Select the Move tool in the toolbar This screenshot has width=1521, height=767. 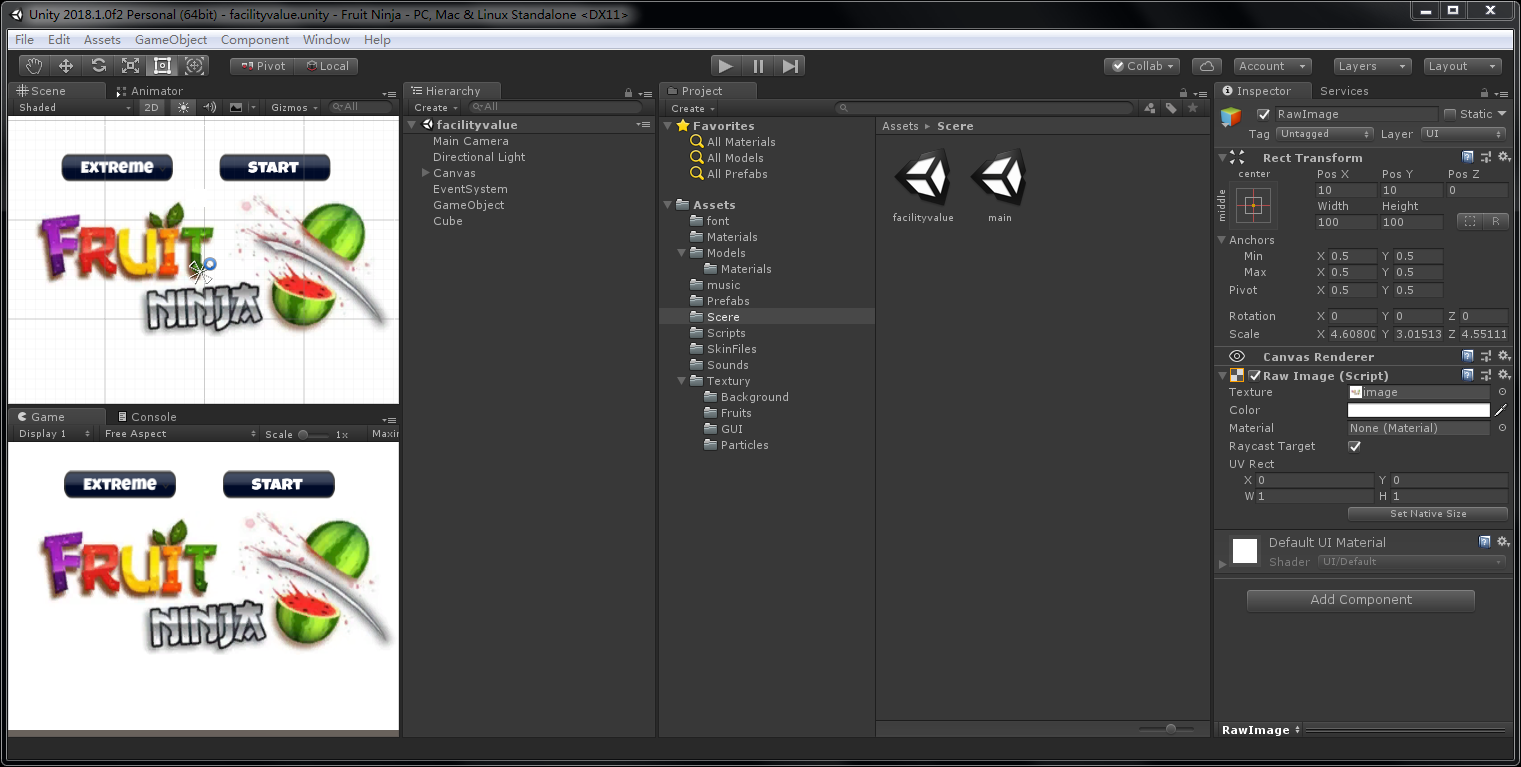66,66
